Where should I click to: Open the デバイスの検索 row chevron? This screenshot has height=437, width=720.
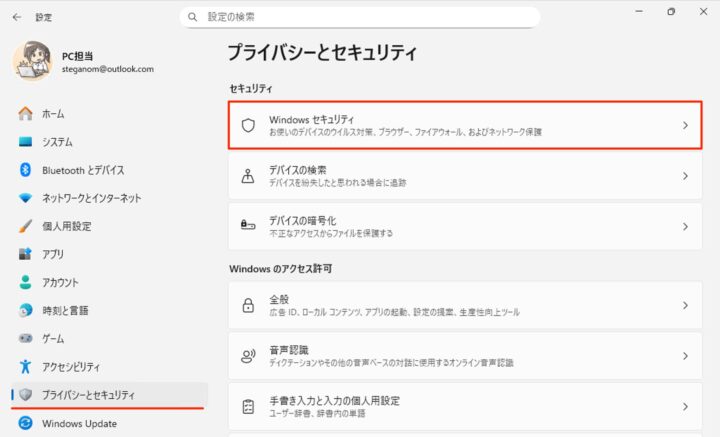685,176
